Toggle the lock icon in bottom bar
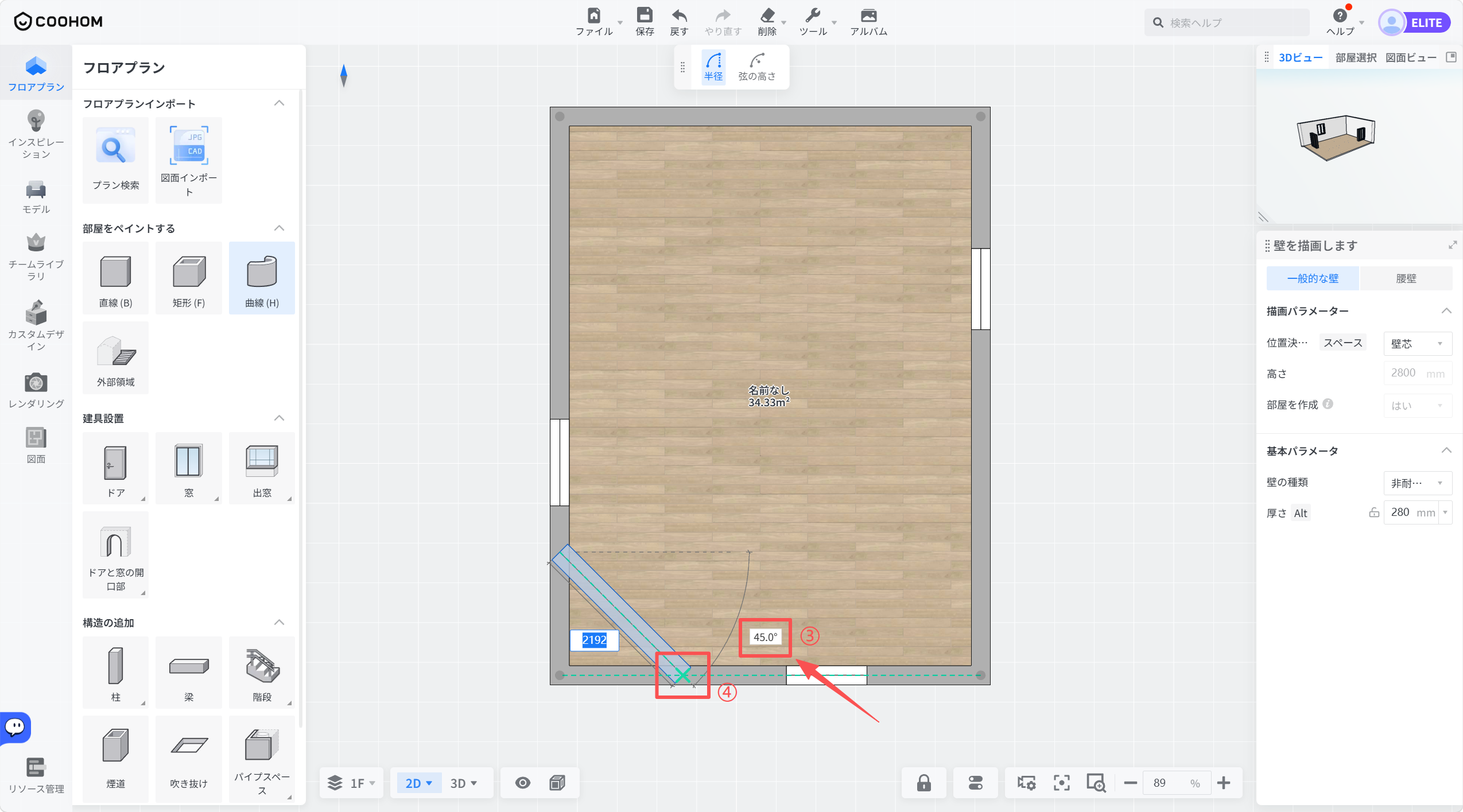Screen dimensions: 1463x812 [x=923, y=783]
